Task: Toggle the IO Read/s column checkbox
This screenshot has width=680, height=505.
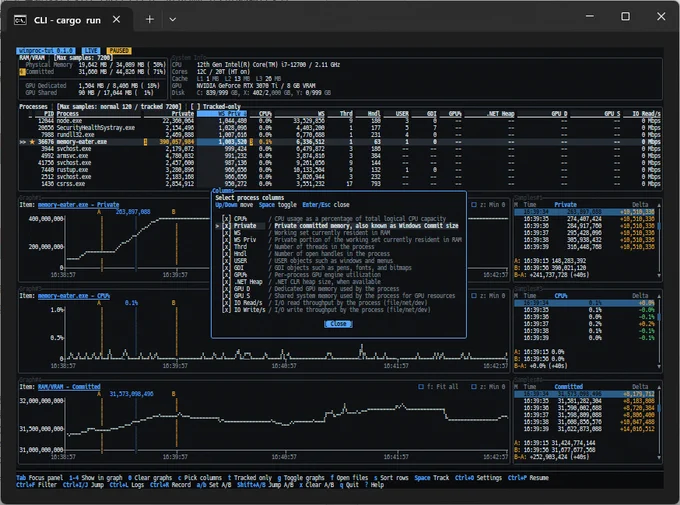Action: coord(226,303)
